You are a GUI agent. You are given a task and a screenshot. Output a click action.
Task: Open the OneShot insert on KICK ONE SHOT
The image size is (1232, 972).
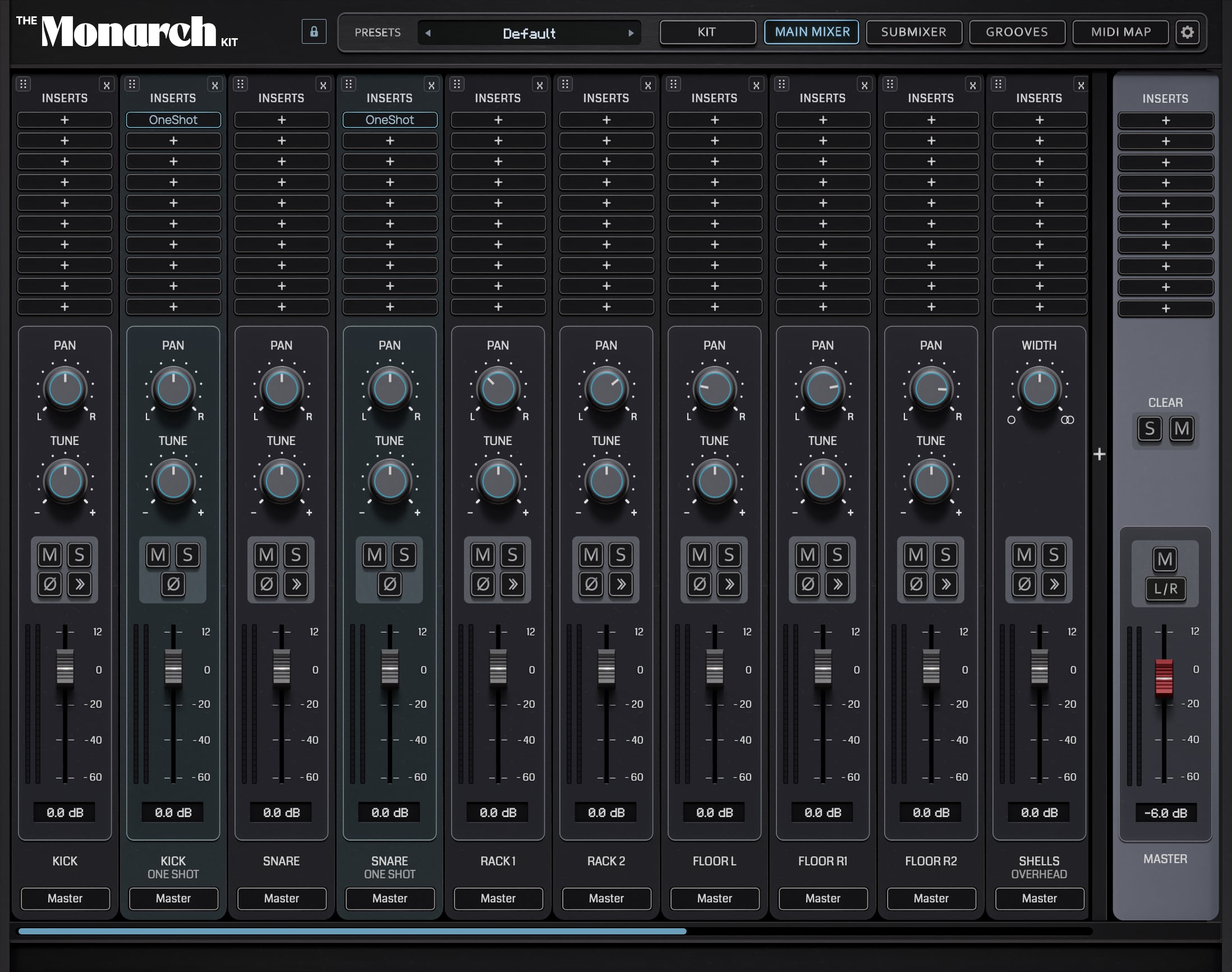click(x=173, y=120)
